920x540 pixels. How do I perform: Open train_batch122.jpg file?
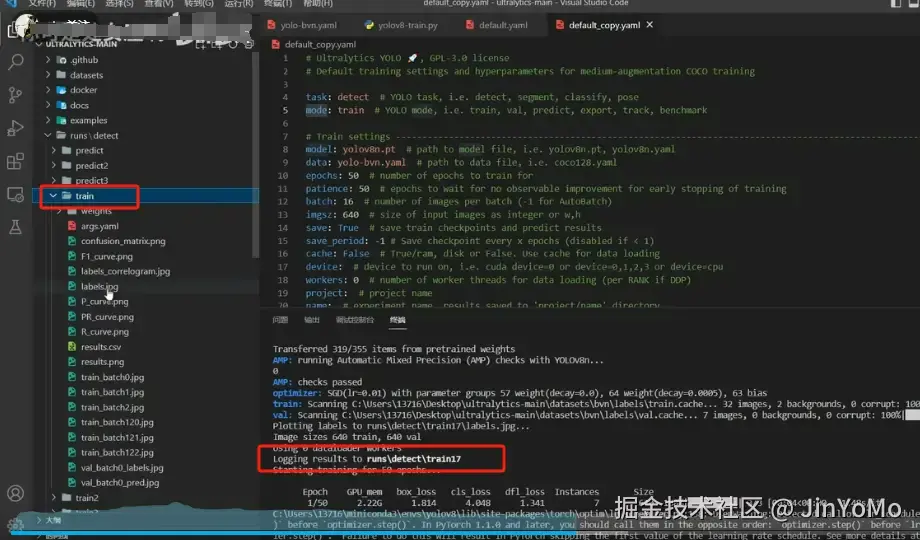click(117, 453)
